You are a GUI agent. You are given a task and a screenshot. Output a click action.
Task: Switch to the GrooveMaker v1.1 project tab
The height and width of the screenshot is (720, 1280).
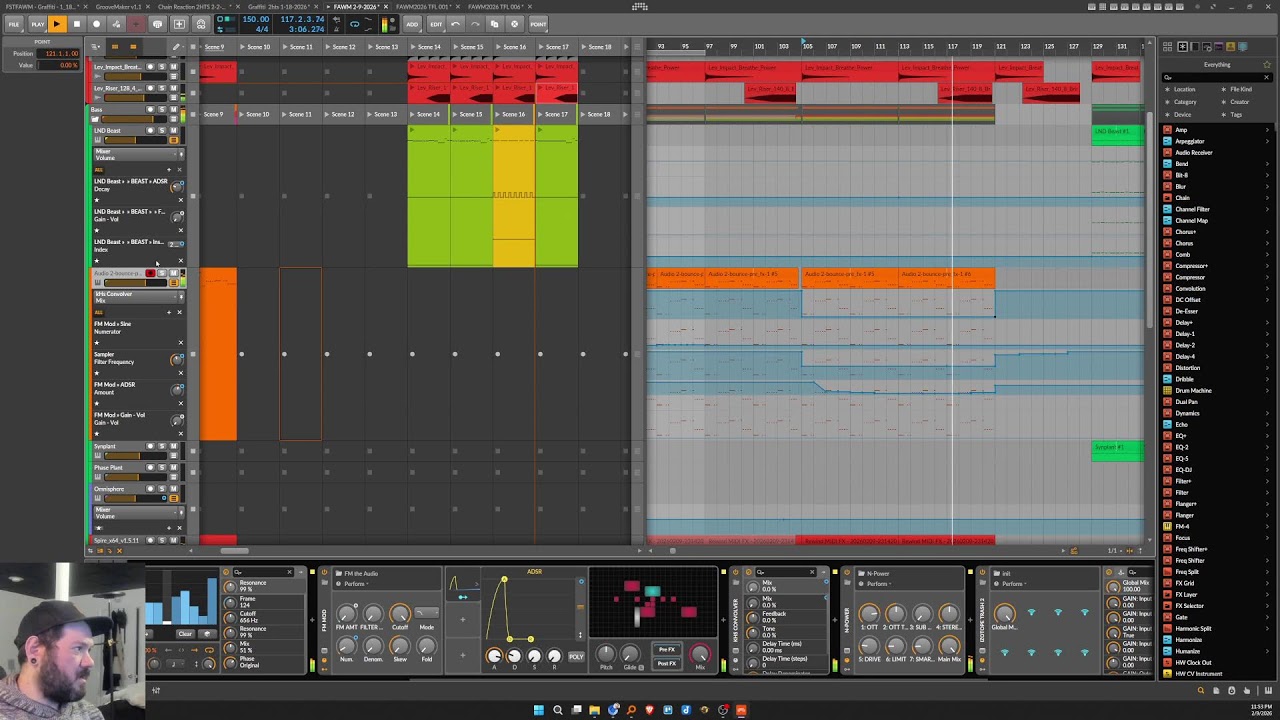click(x=118, y=7)
